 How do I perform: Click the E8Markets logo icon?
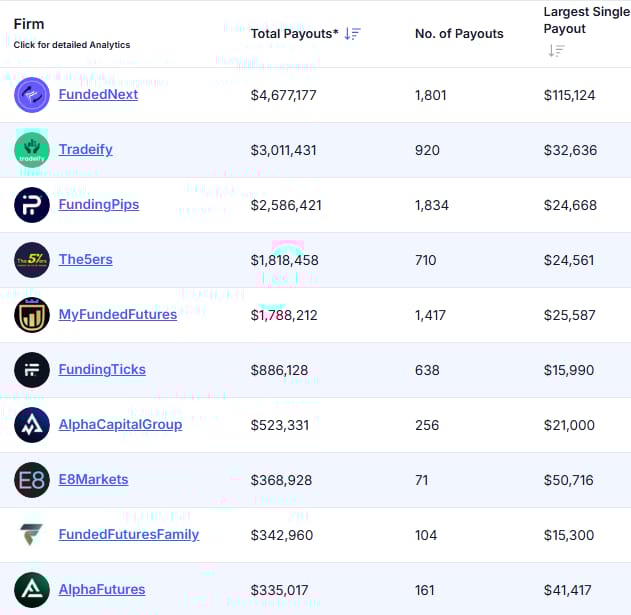(x=32, y=480)
